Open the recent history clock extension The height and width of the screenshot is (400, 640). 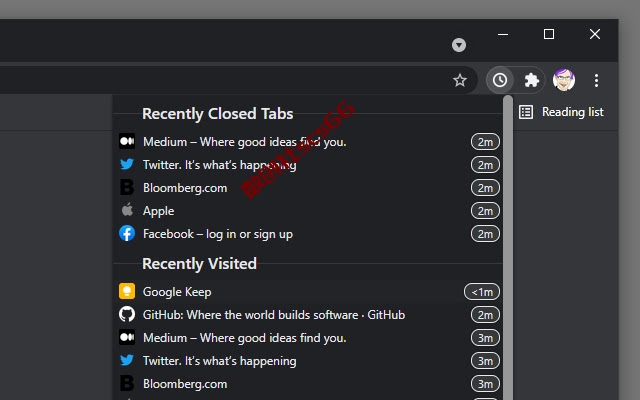point(500,80)
